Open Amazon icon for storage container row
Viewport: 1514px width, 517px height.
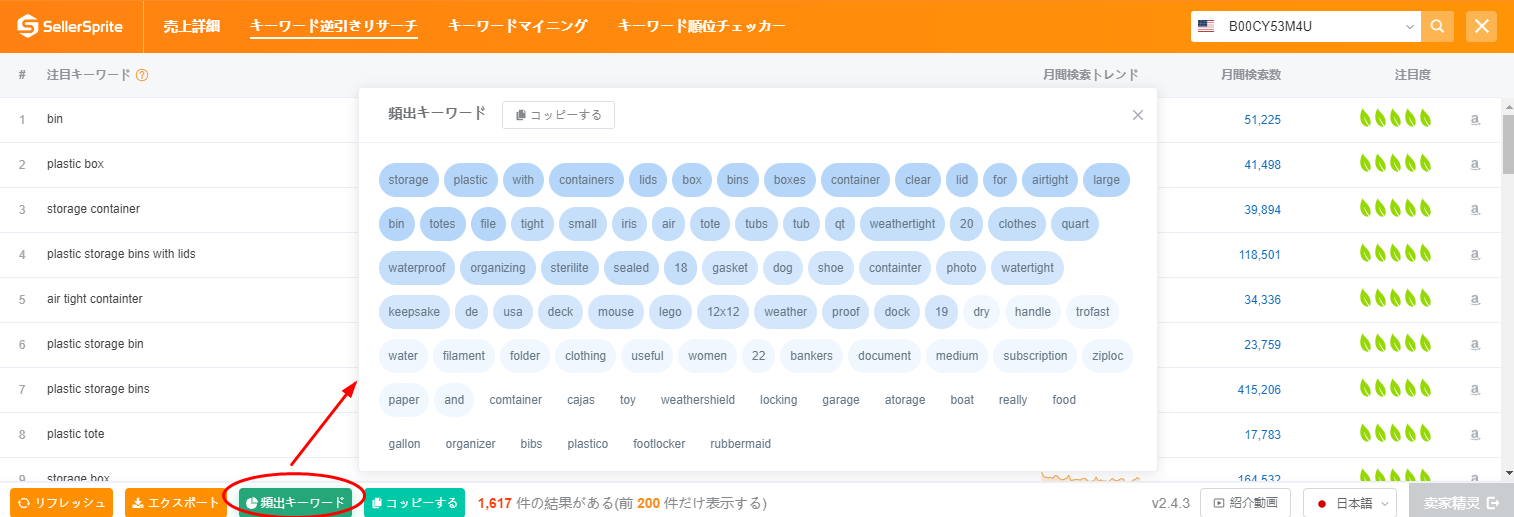pyautogui.click(x=1475, y=209)
